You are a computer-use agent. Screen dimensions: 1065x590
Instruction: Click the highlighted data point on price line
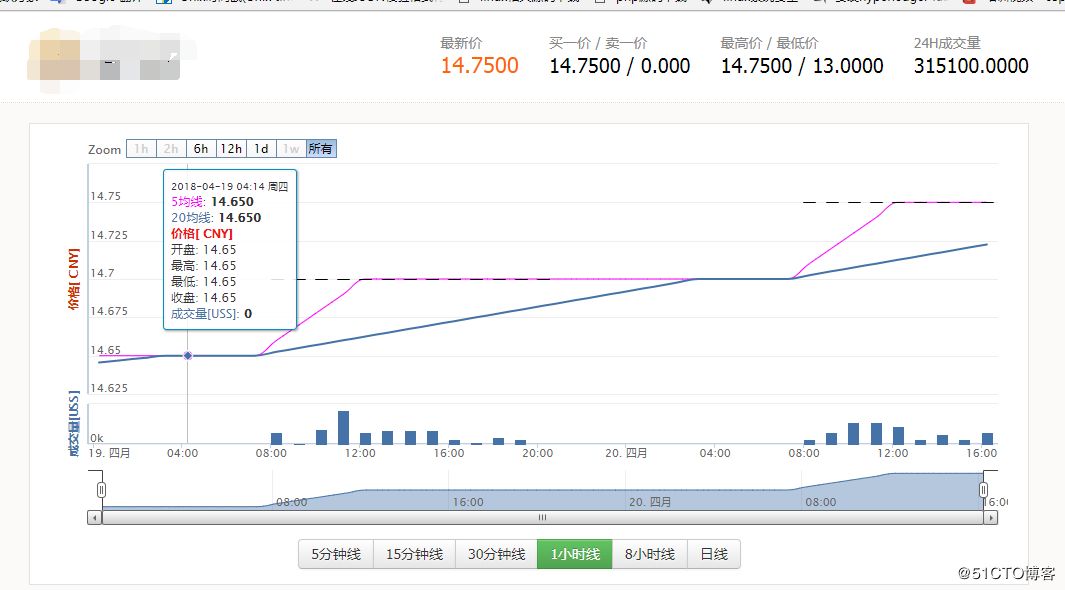click(x=188, y=356)
